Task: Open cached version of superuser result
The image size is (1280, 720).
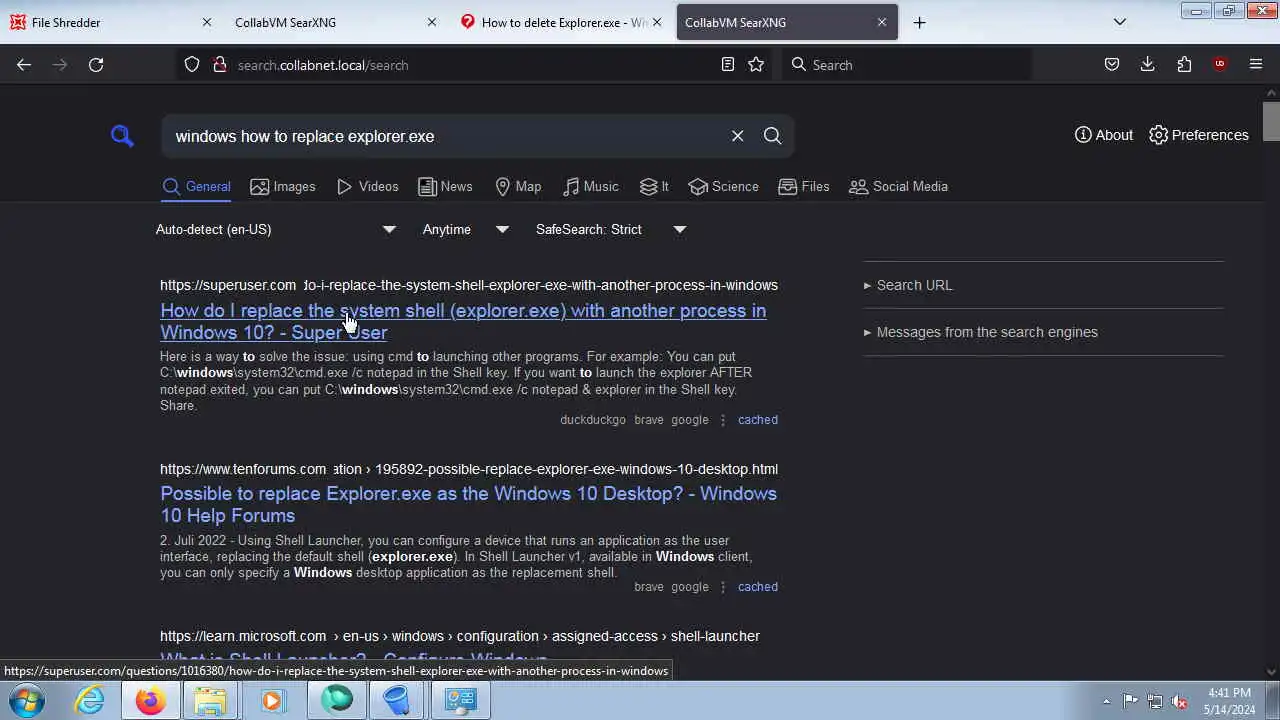Action: (x=757, y=420)
